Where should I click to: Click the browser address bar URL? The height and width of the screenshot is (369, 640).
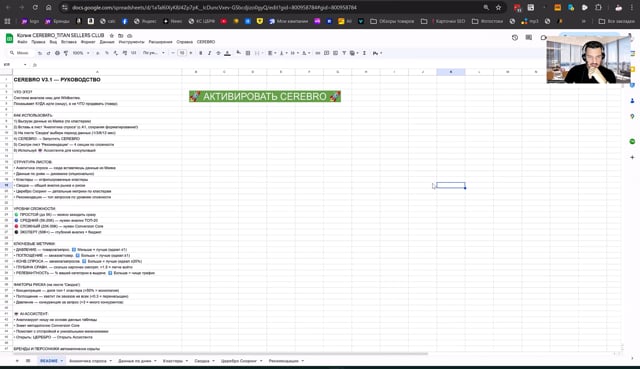tap(214, 7)
